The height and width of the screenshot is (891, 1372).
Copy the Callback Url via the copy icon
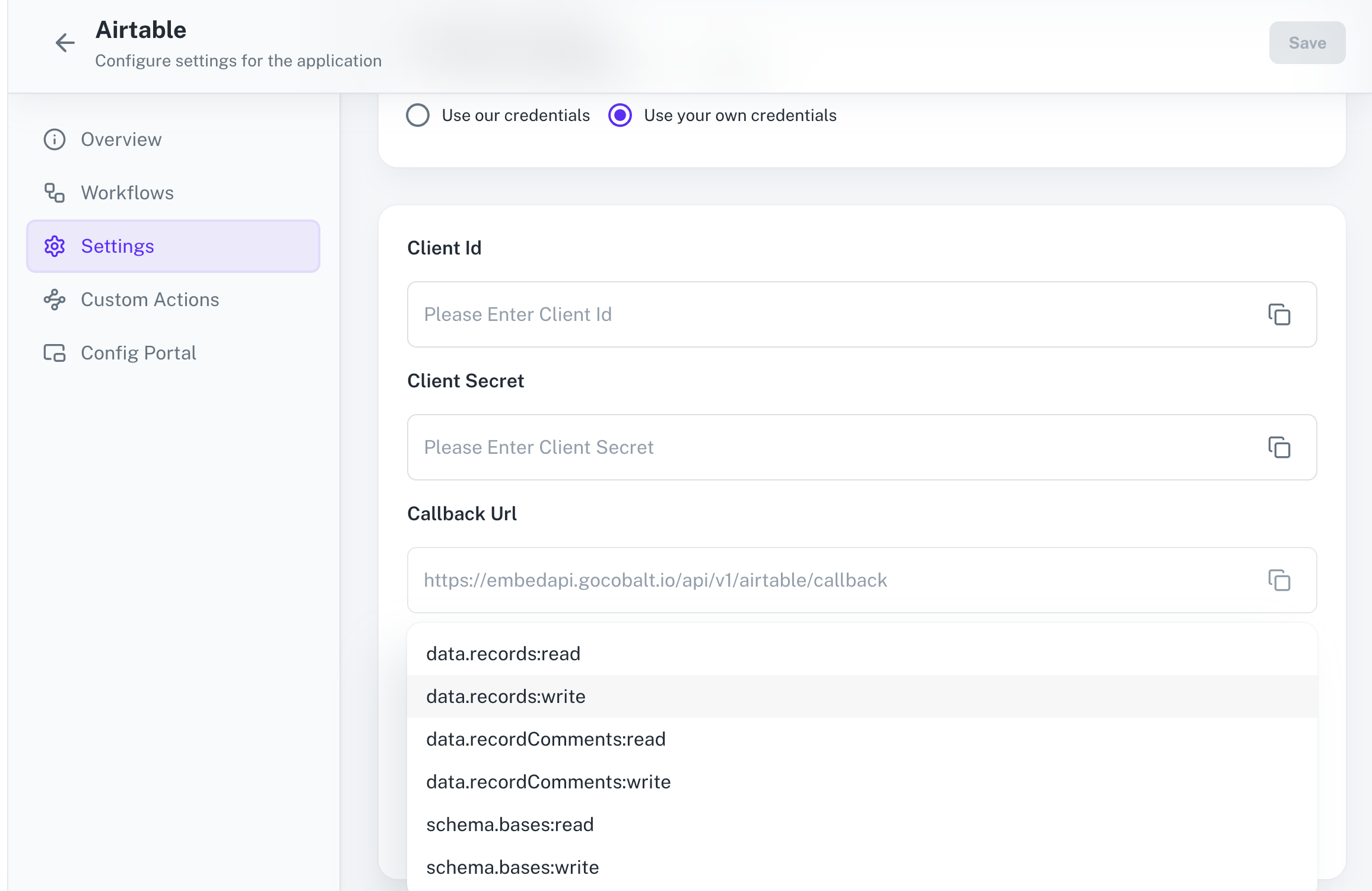pyautogui.click(x=1280, y=580)
